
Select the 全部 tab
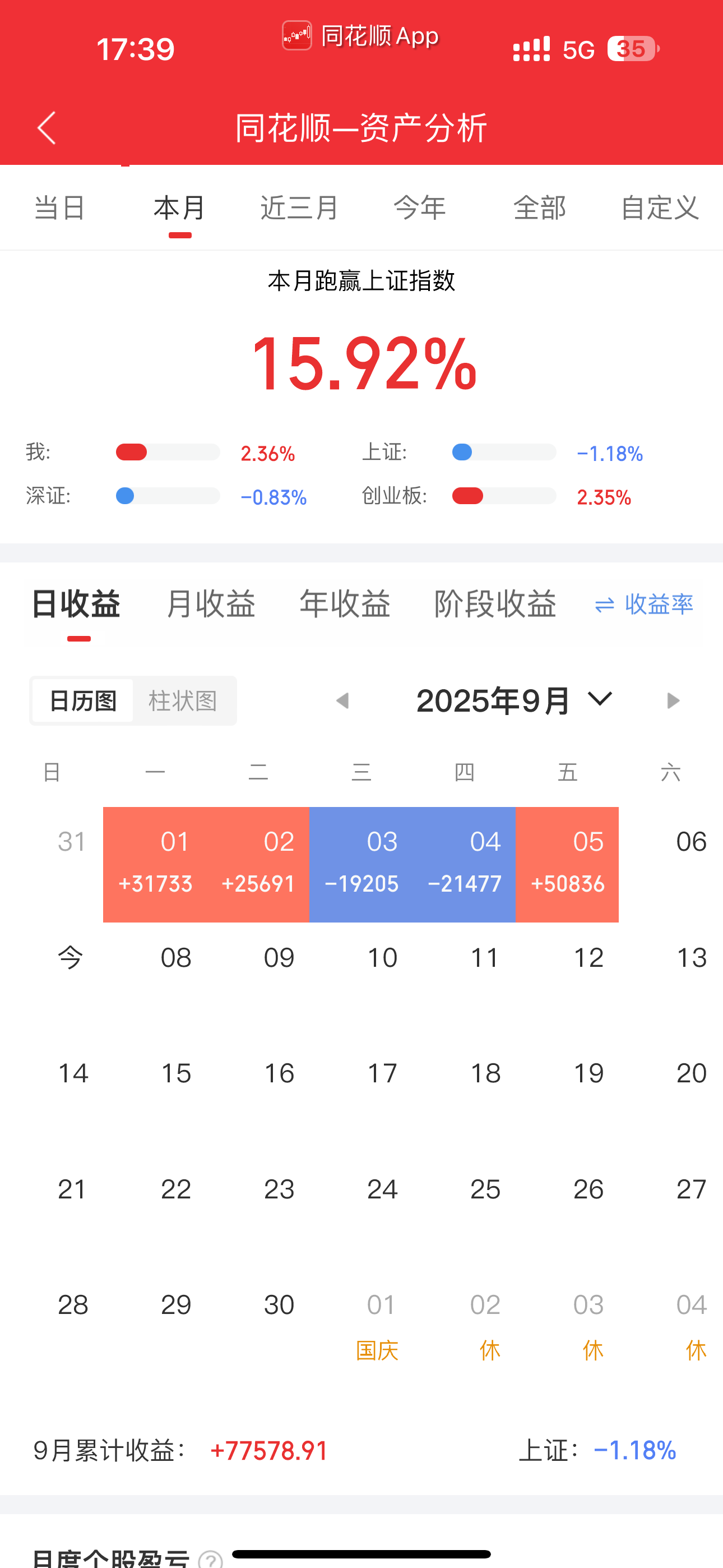point(540,208)
